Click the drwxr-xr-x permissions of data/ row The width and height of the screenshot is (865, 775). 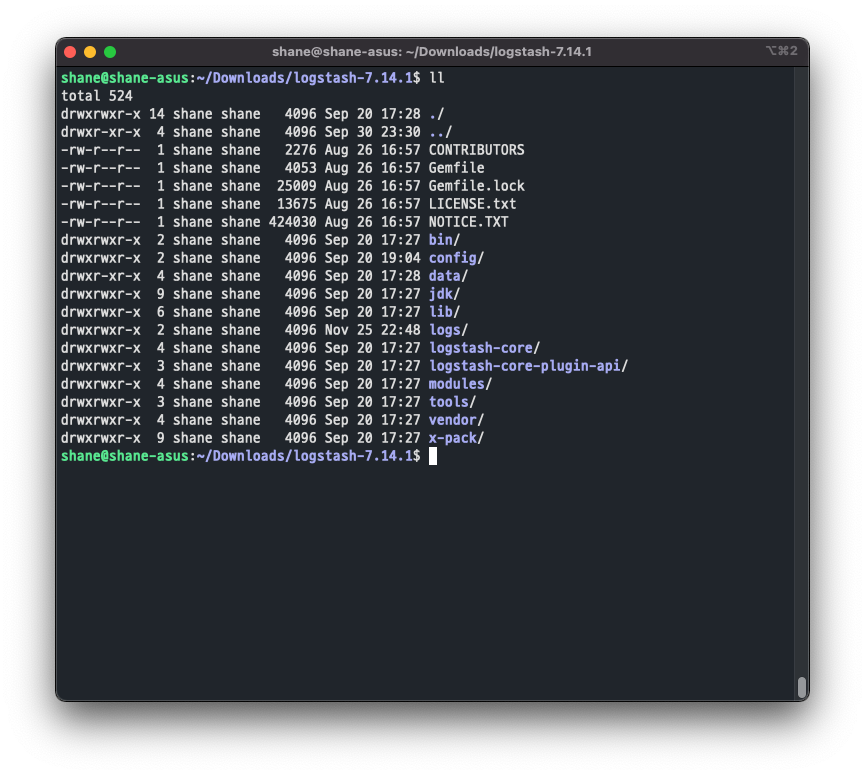coord(100,276)
